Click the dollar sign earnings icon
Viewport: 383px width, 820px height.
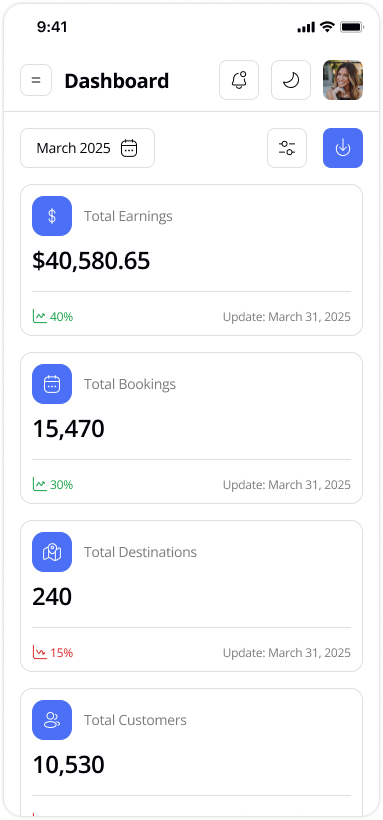point(52,216)
